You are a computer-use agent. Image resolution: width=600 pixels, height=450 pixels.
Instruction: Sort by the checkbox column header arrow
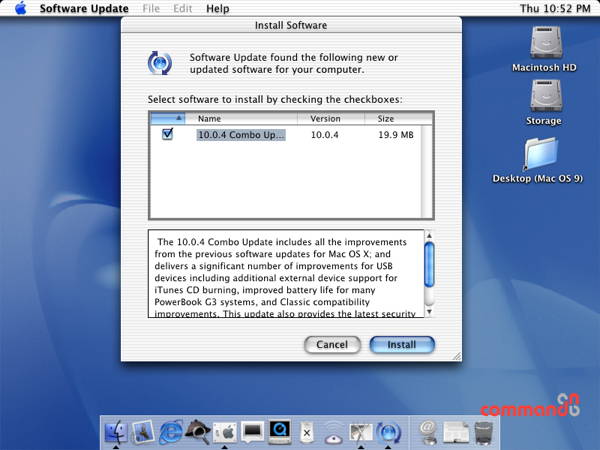pyautogui.click(x=168, y=118)
